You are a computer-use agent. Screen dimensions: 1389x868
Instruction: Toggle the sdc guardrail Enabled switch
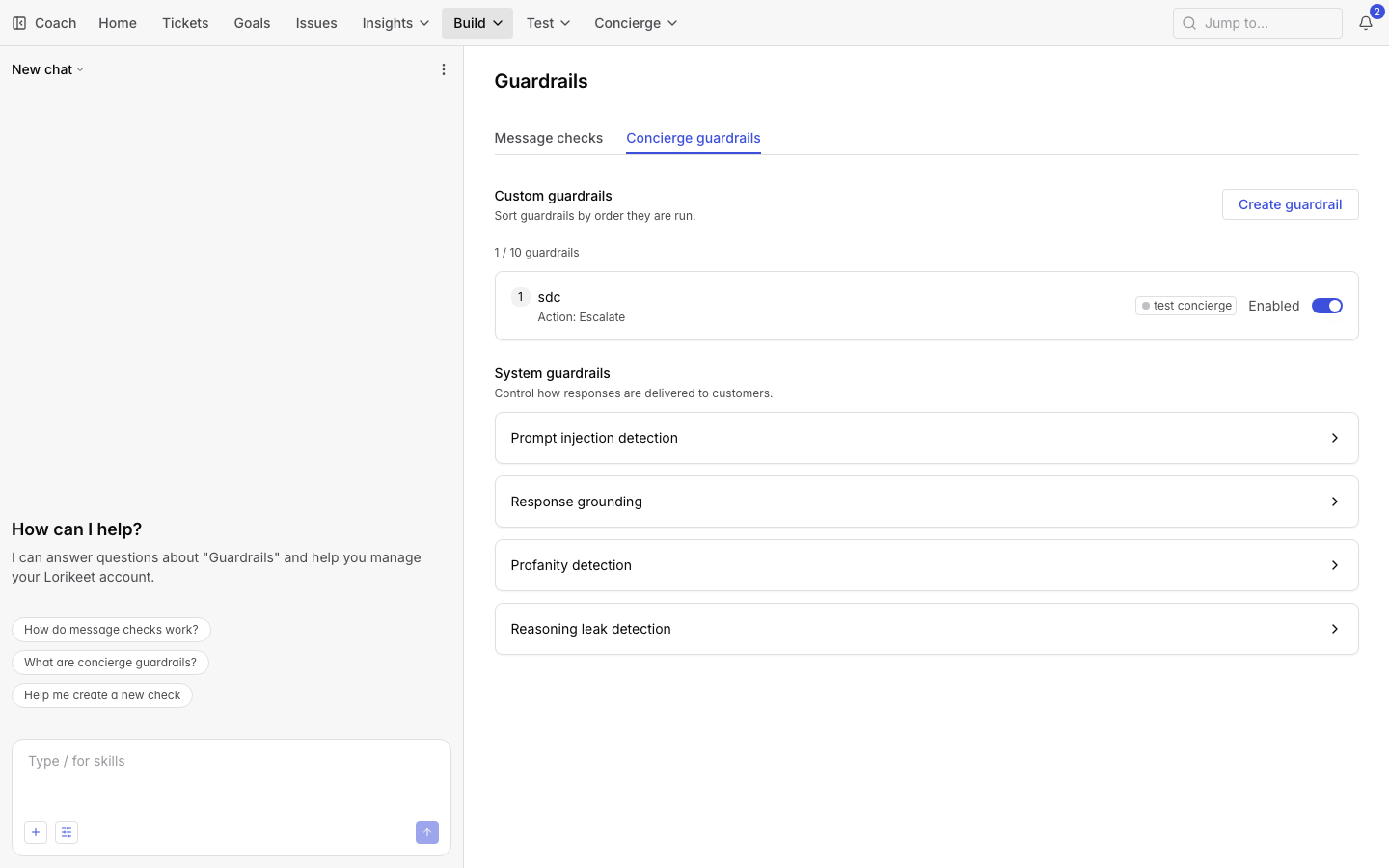click(x=1327, y=306)
